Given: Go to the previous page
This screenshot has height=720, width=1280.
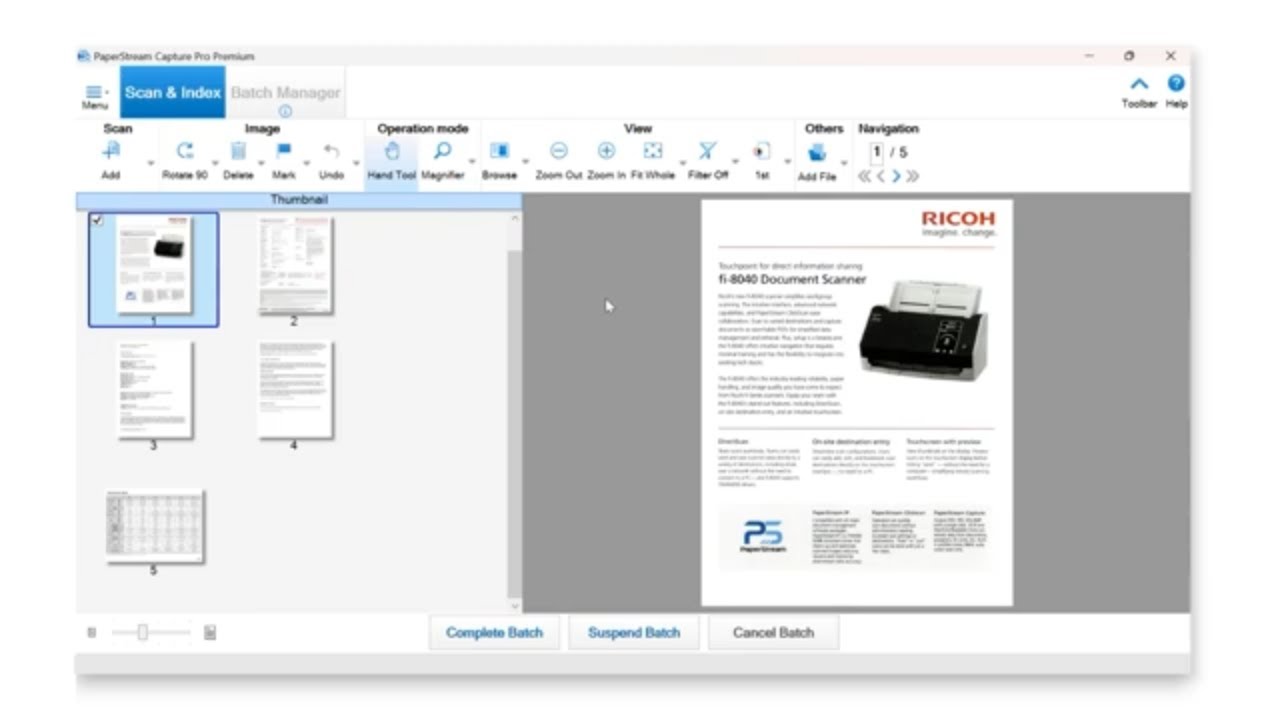Looking at the screenshot, I should 880,177.
